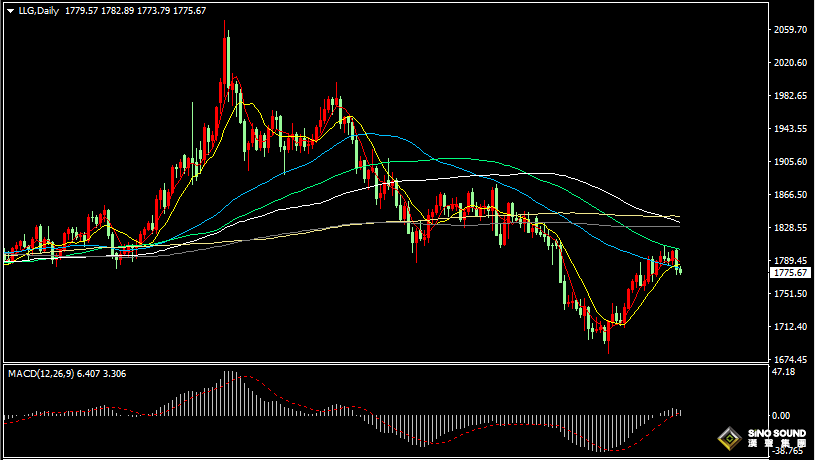Click the MACD(12,26,9) indicator label

[41, 374]
